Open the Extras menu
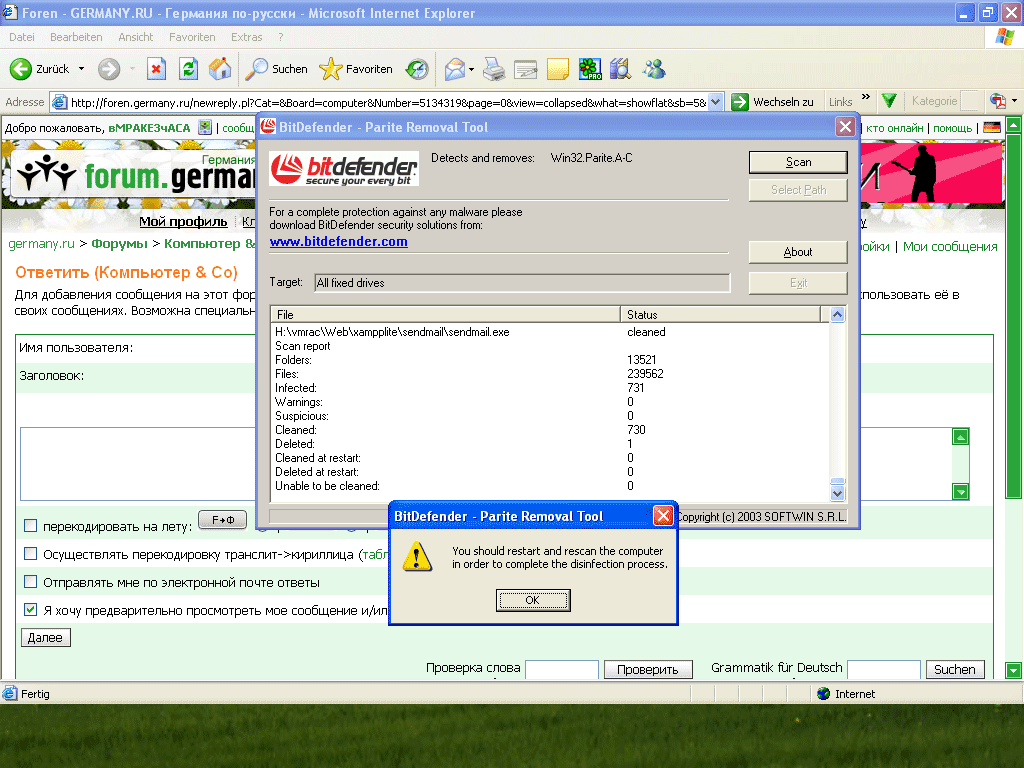The height and width of the screenshot is (768, 1024). (x=246, y=37)
